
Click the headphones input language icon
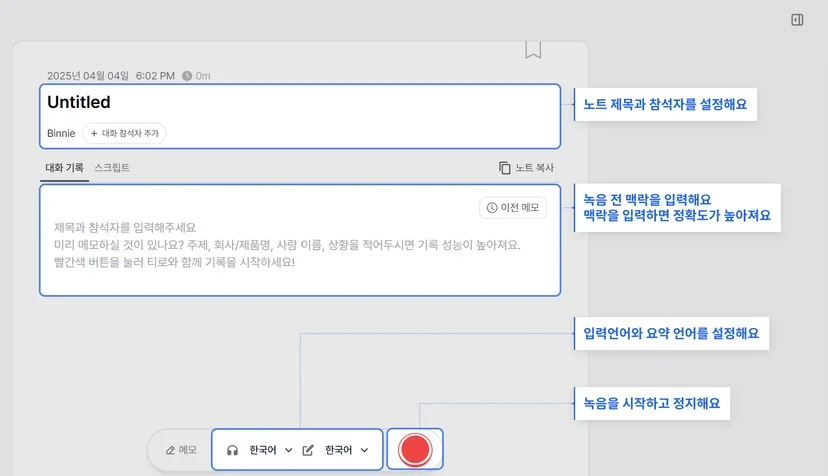coord(232,450)
